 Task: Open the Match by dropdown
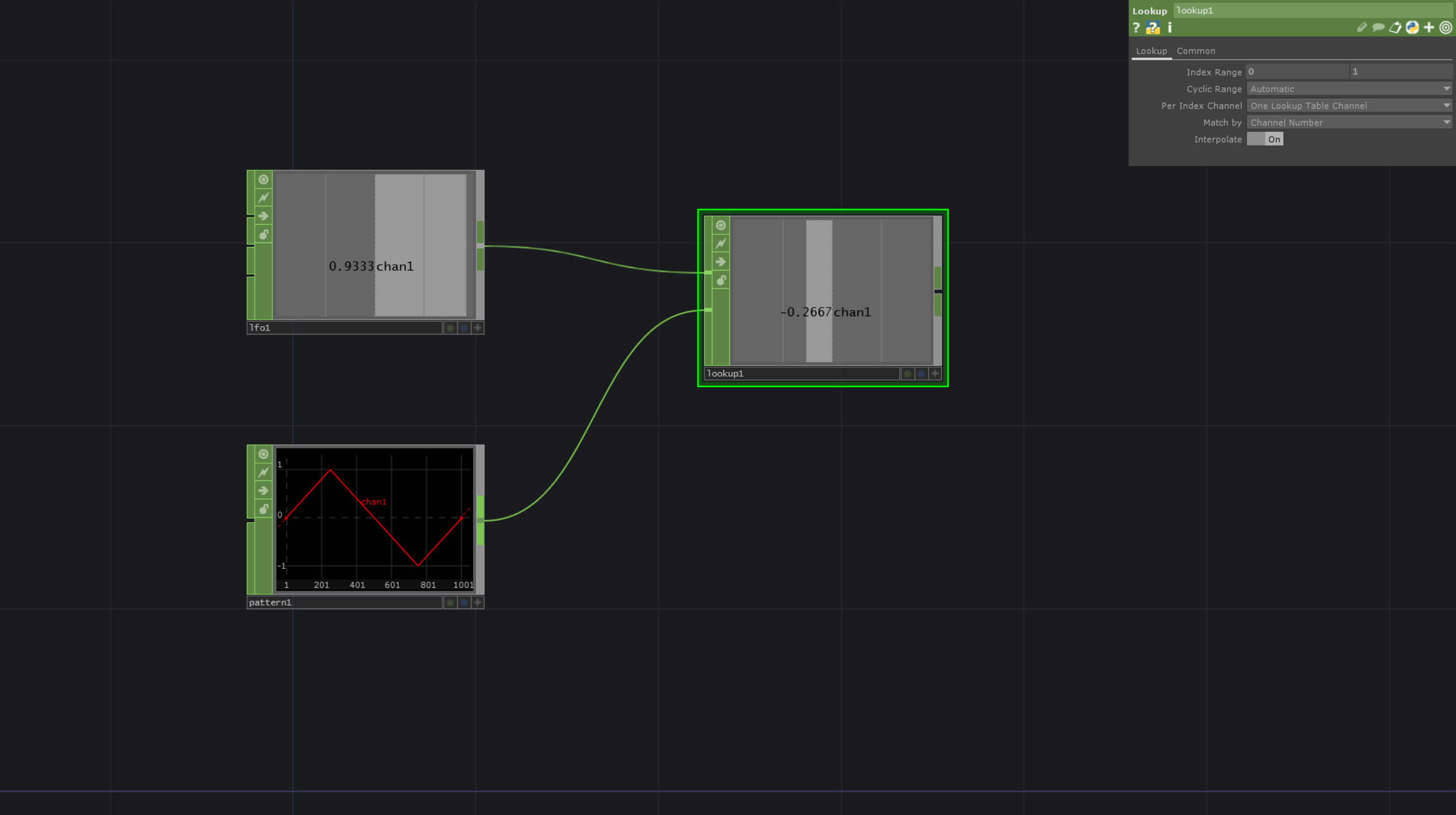(1349, 122)
